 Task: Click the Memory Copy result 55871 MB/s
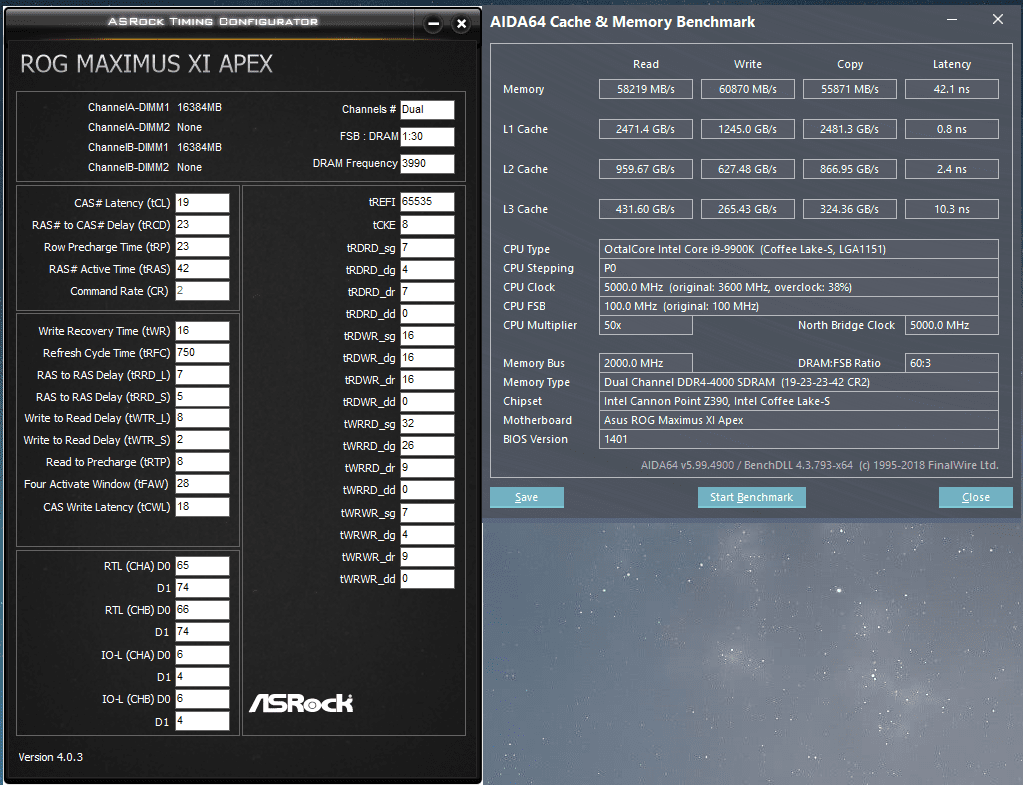pyautogui.click(x=849, y=89)
